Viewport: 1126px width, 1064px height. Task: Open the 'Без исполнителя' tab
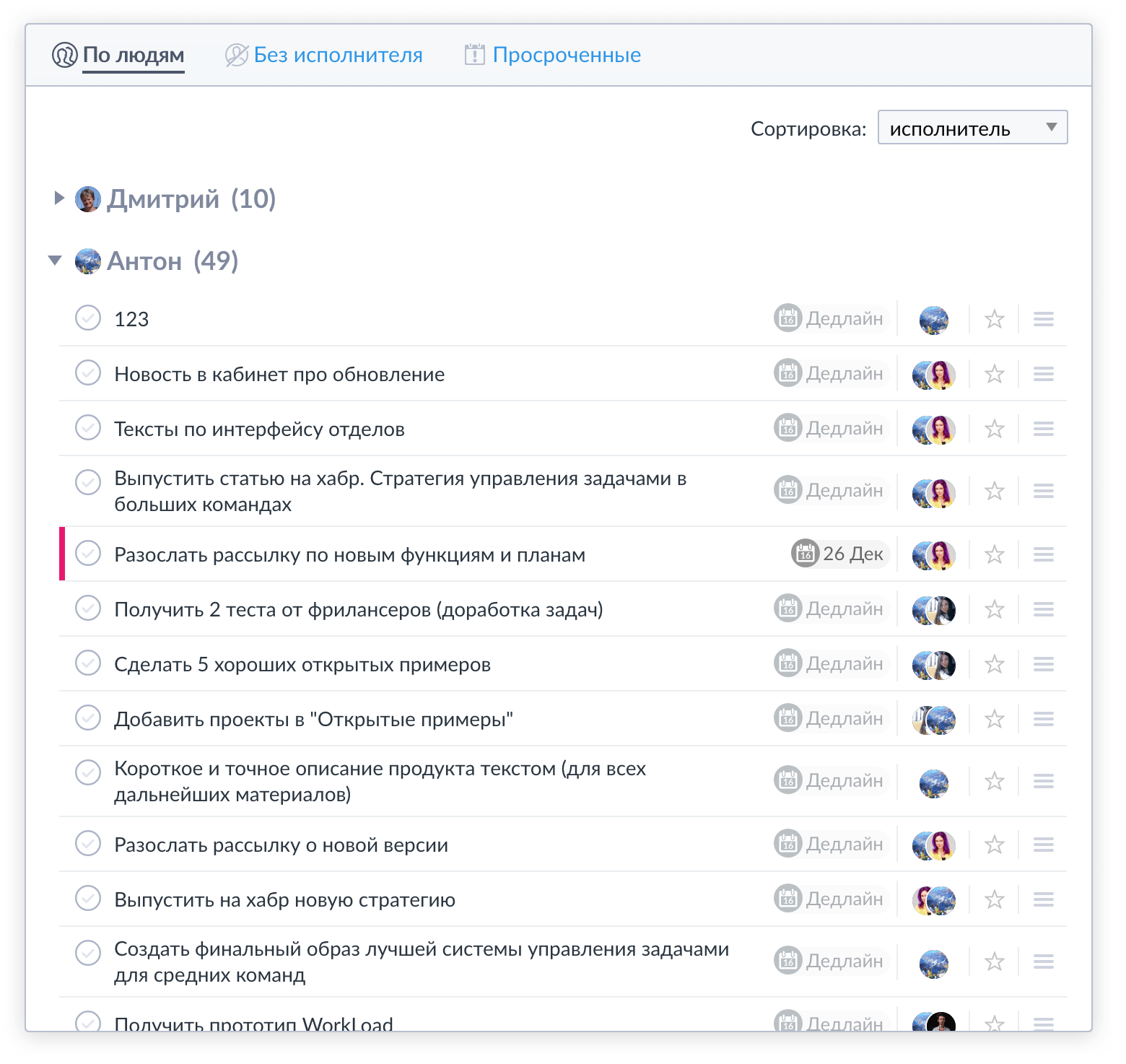tap(324, 55)
